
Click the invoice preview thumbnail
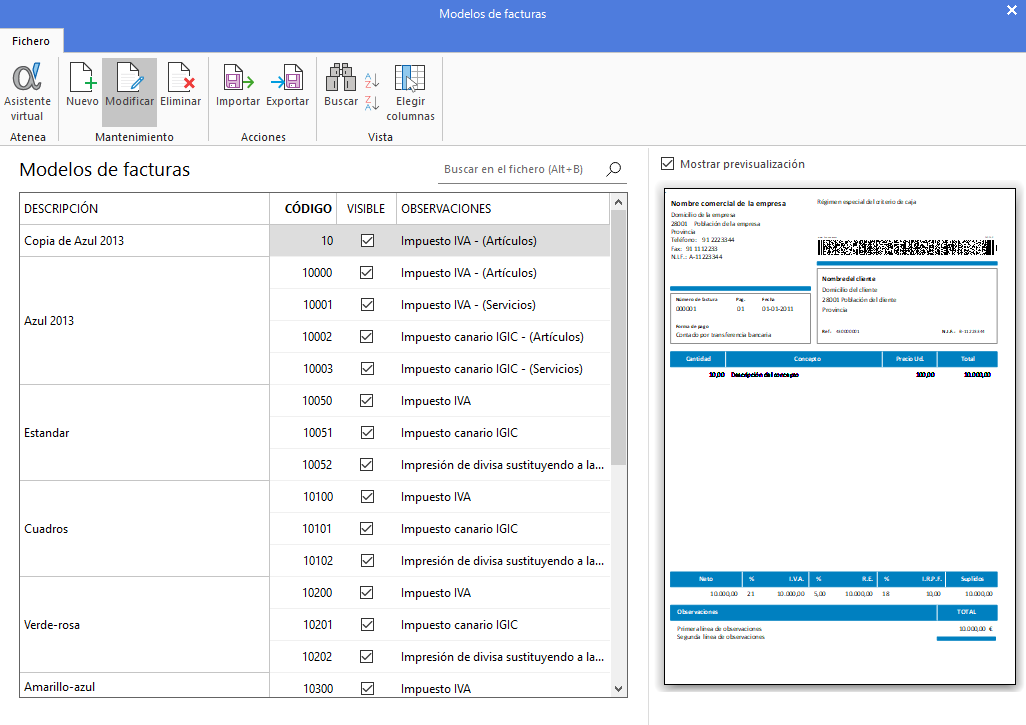840,436
